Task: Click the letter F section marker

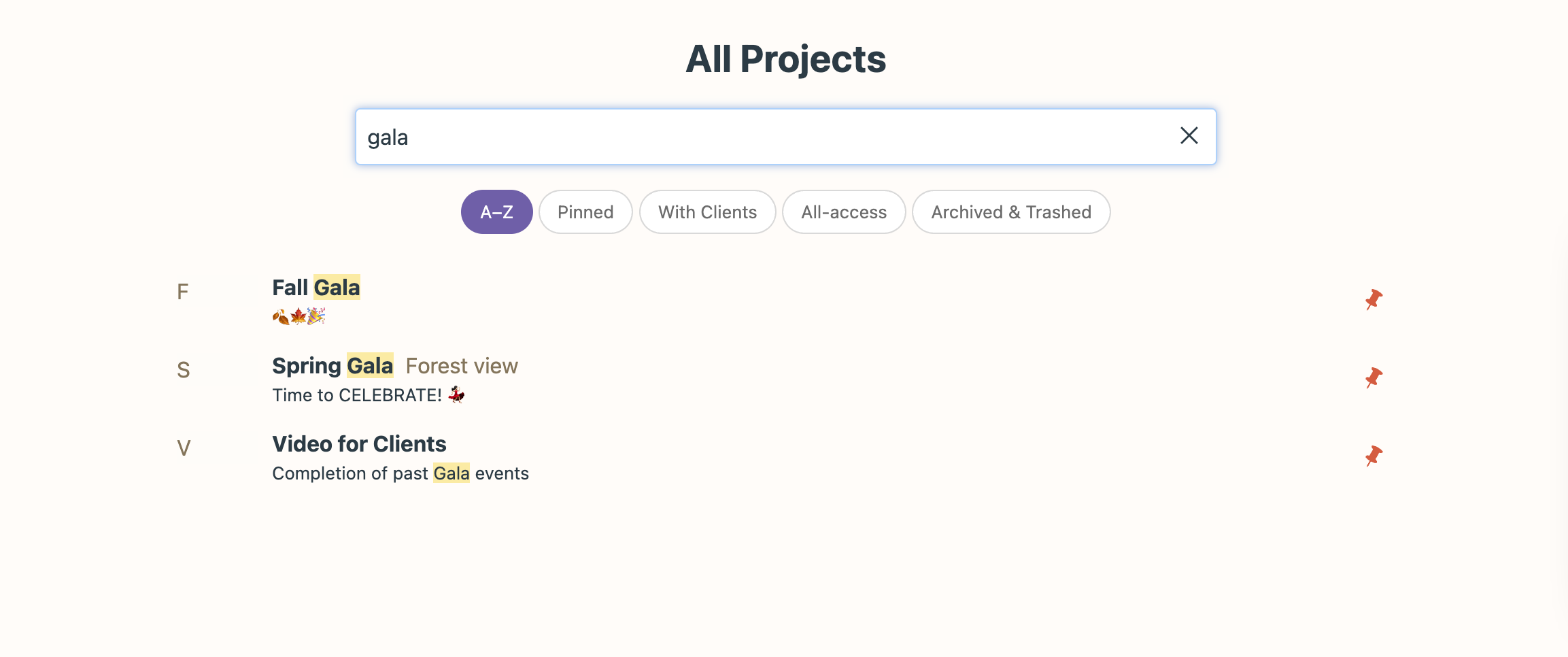Action: tap(182, 292)
